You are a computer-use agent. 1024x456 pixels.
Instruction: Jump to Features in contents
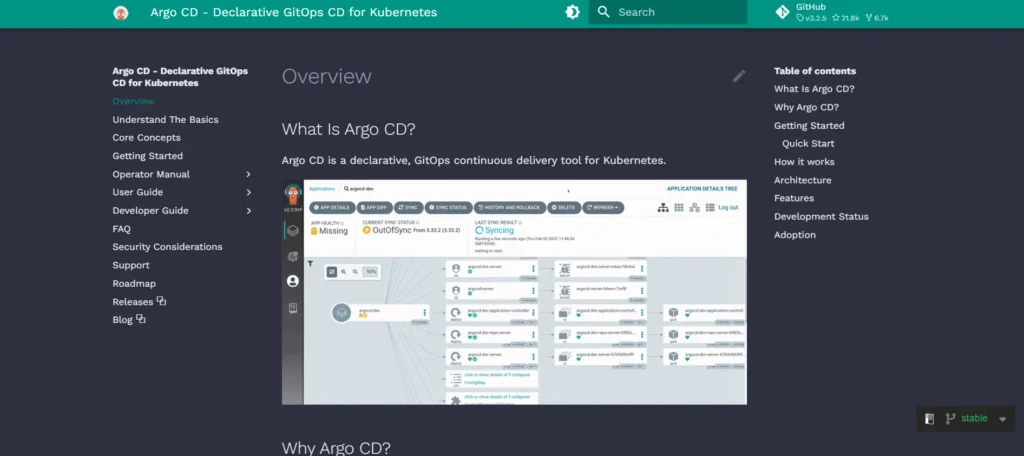[794, 198]
